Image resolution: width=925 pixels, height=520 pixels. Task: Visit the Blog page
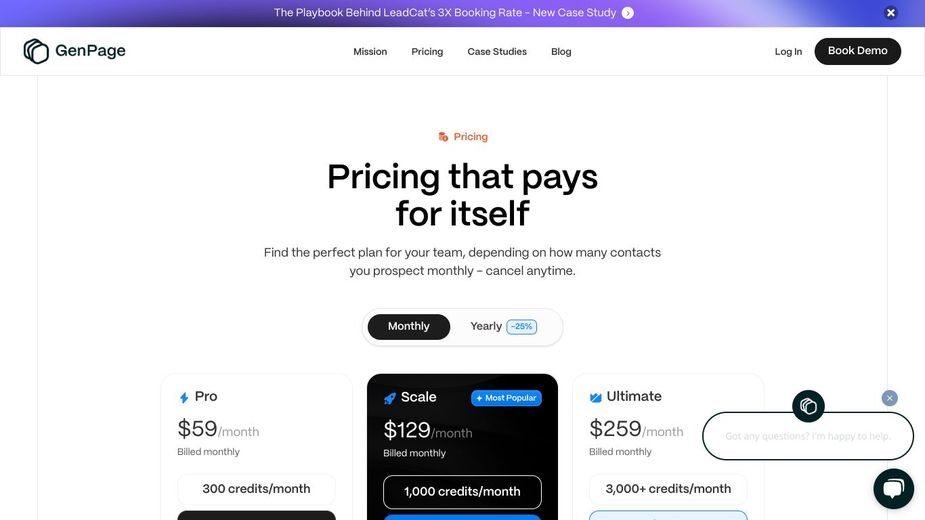561,52
